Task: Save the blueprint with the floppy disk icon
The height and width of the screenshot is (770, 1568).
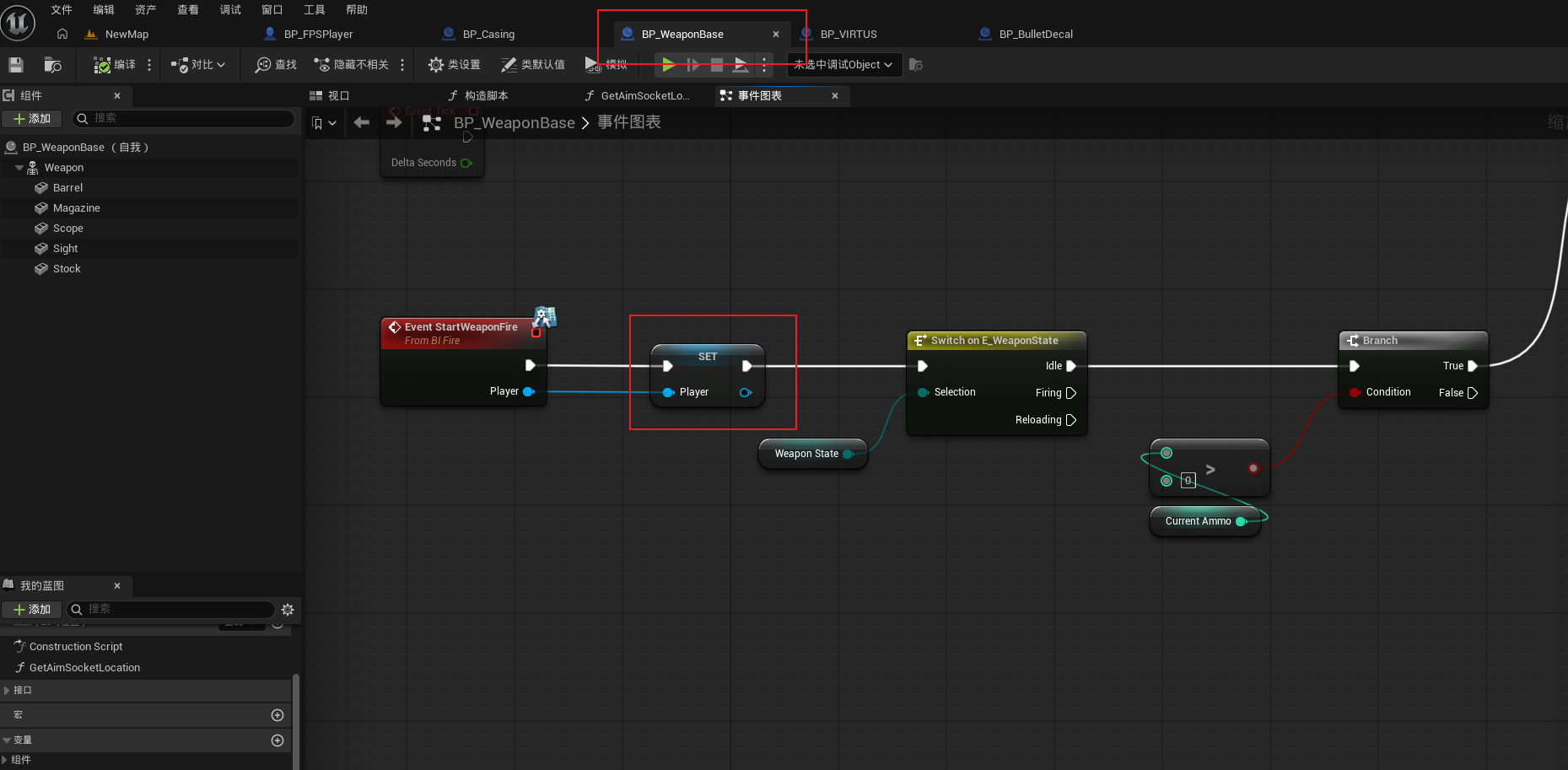Action: click(x=16, y=65)
